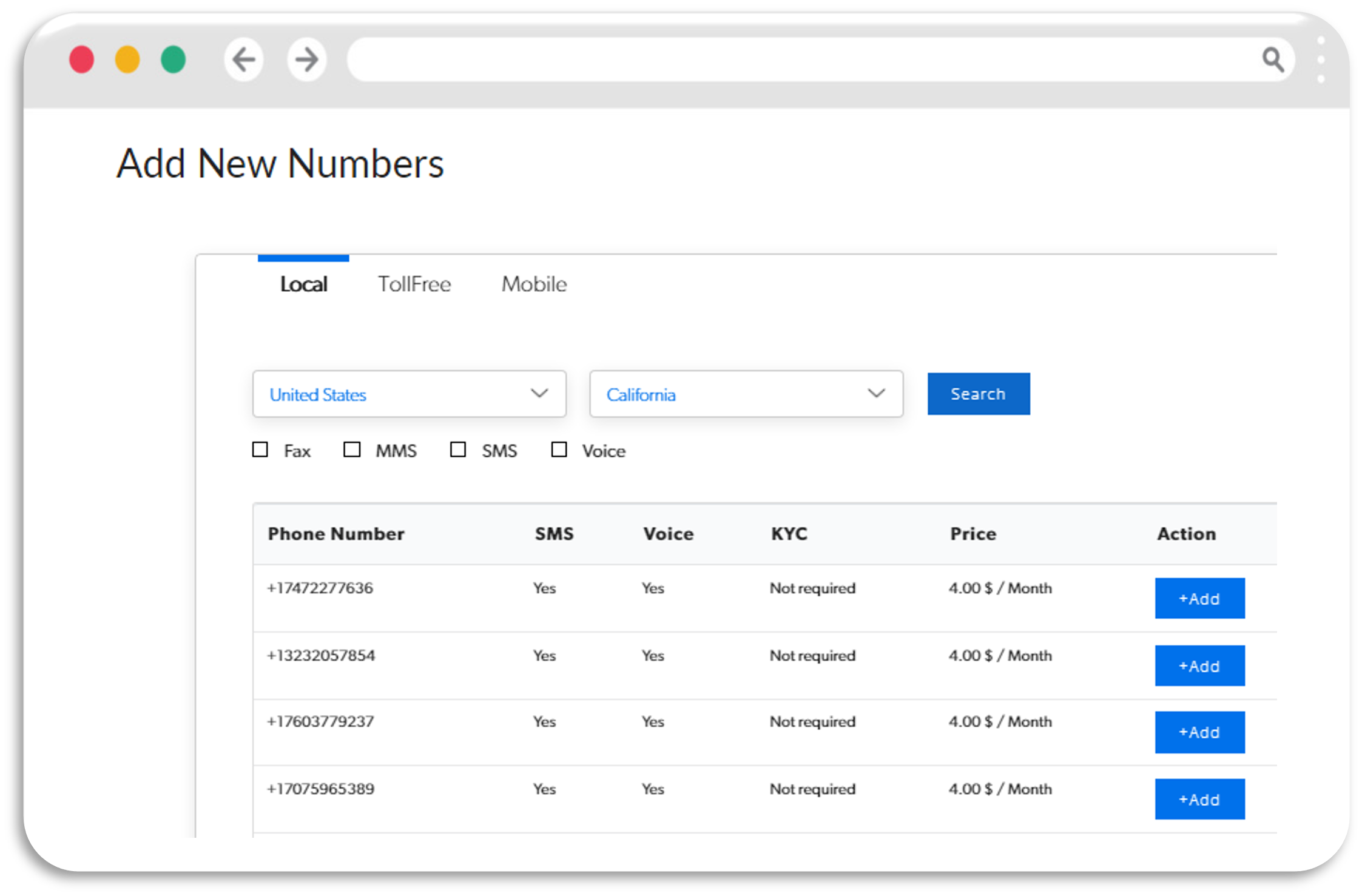Select the Mobile tab
This screenshot has width=1362, height=896.
pos(534,284)
